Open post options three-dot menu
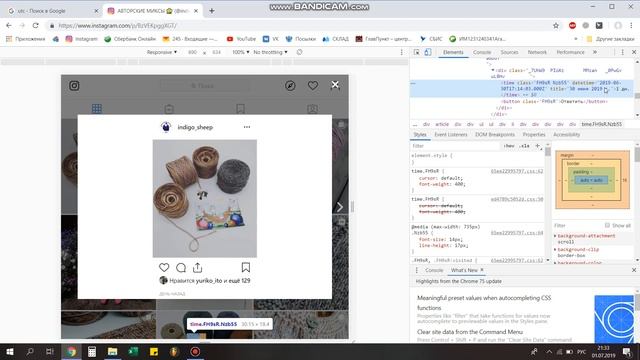 [x=247, y=127]
